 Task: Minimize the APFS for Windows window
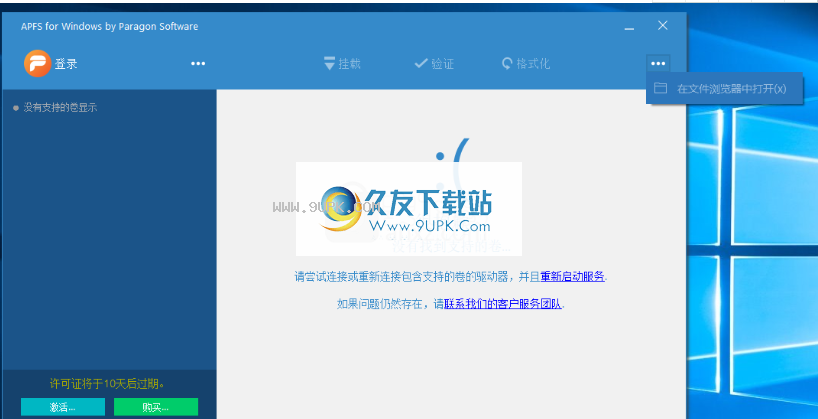click(x=630, y=27)
